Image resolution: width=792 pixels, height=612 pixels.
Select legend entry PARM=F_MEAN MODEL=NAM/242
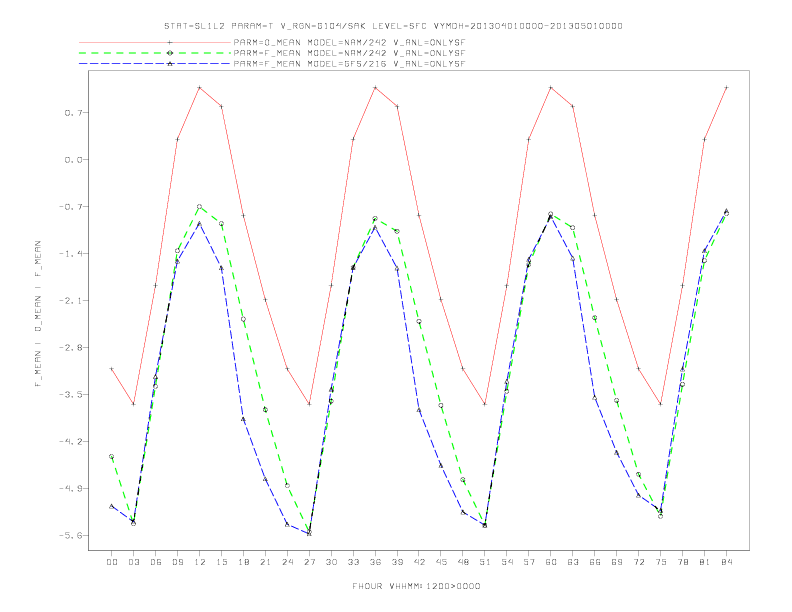(x=349, y=53)
